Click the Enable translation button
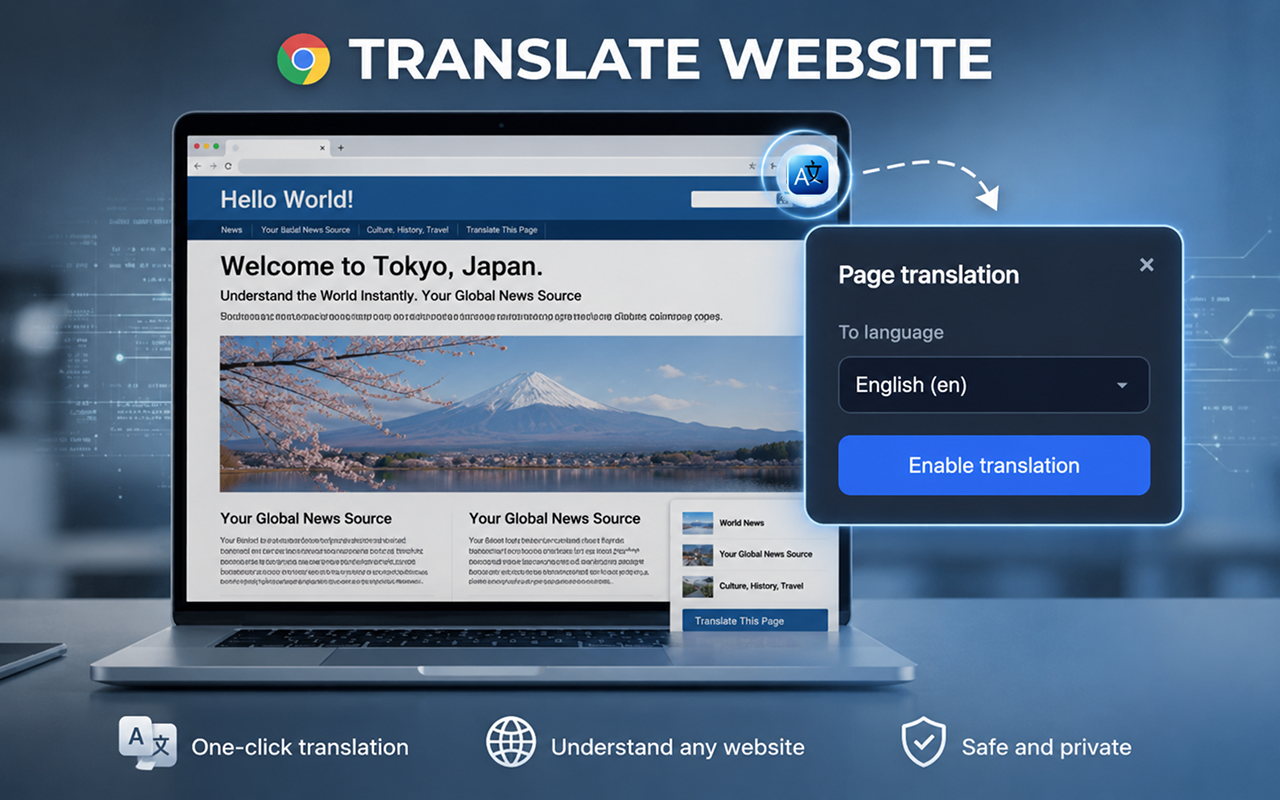The height and width of the screenshot is (800, 1280). 994,465
